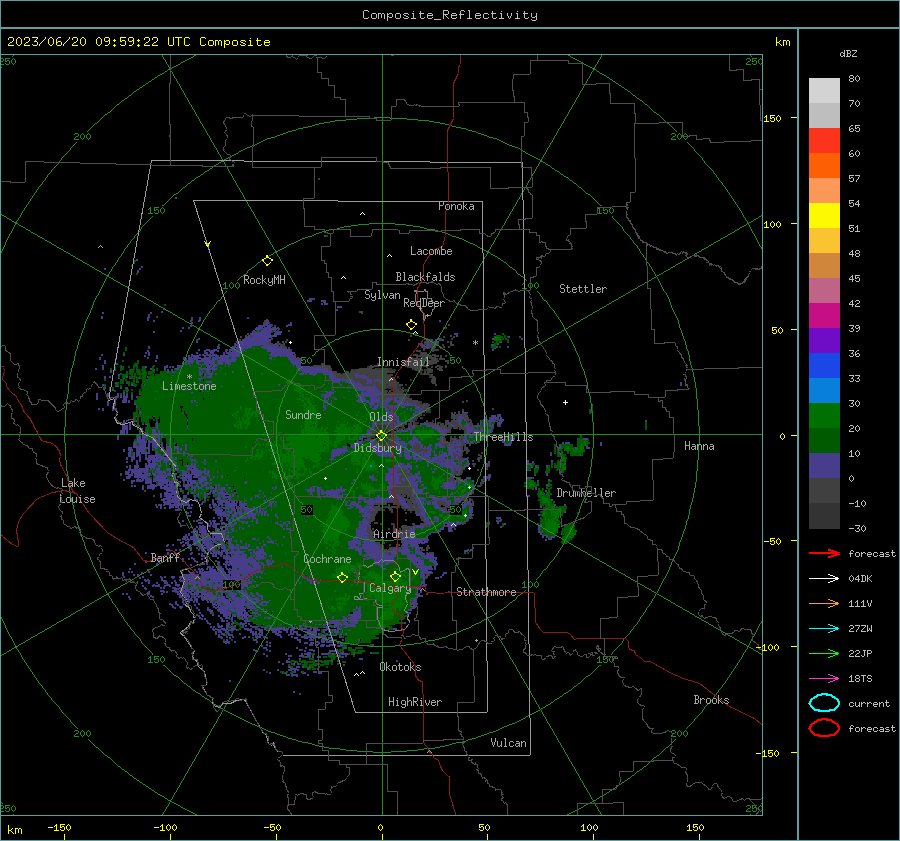
Task: Click the Drumheller label
Action: (586, 493)
